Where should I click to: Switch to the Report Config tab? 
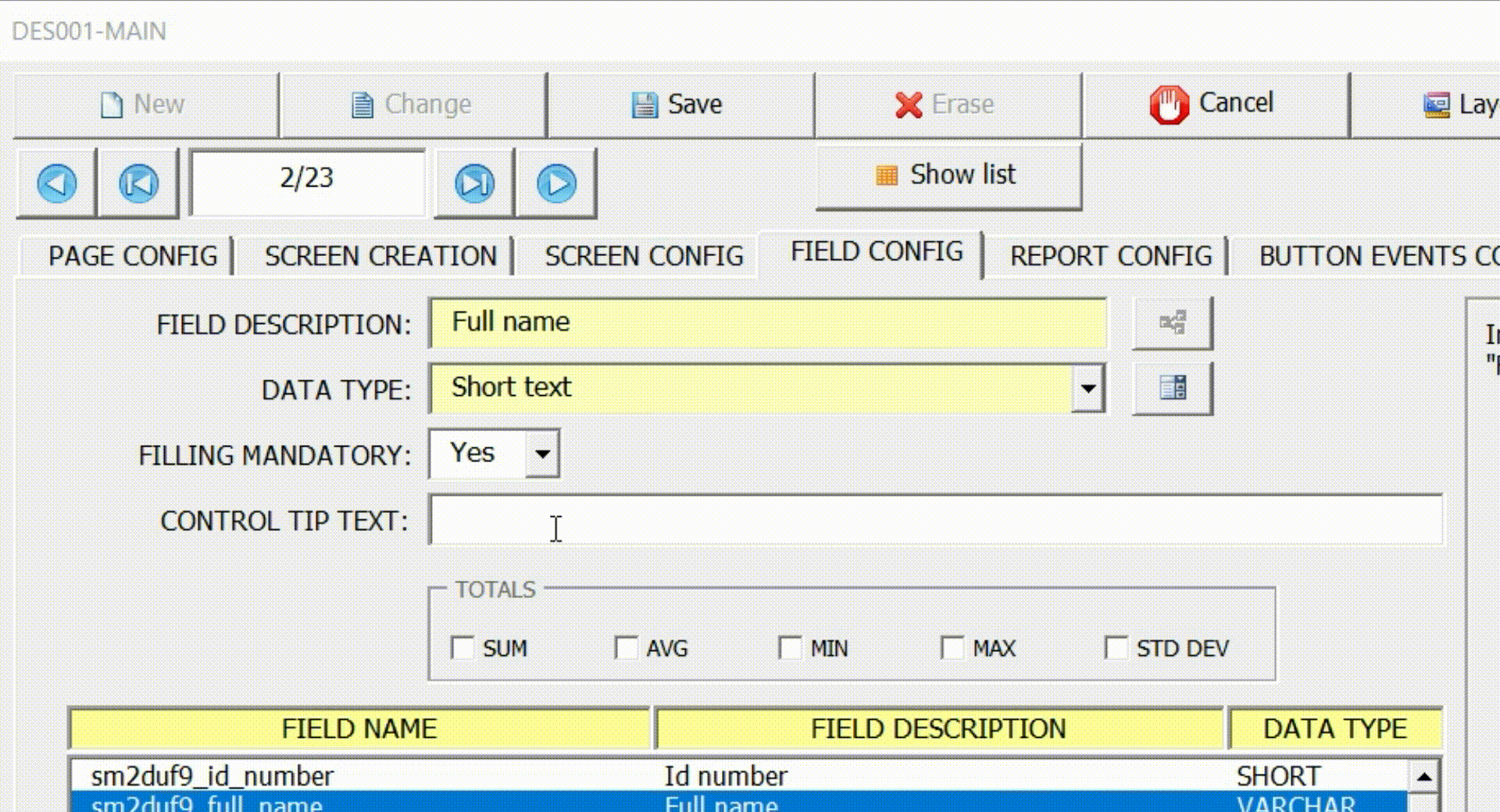tap(1110, 255)
